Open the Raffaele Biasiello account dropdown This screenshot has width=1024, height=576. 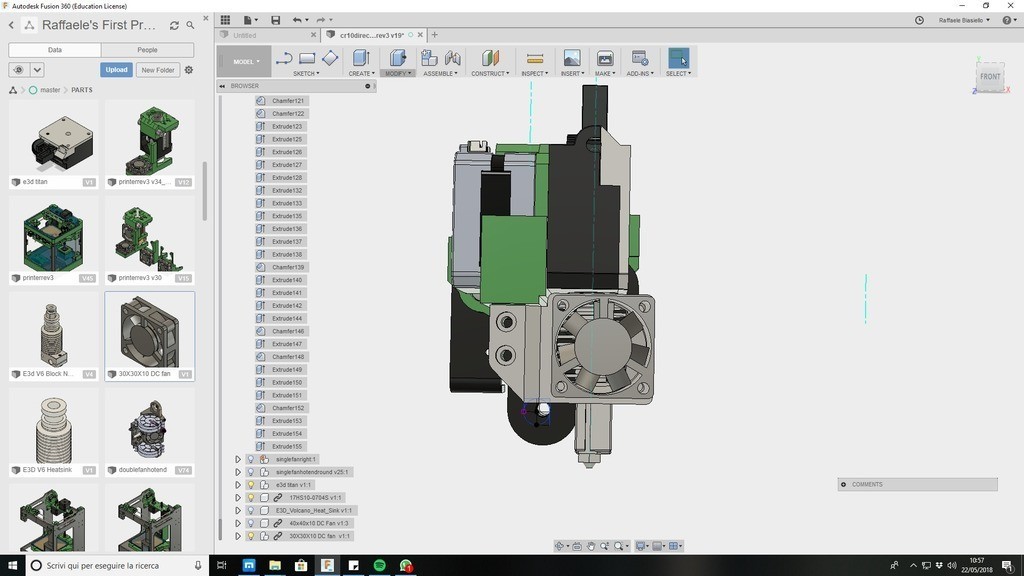pyautogui.click(x=964, y=20)
